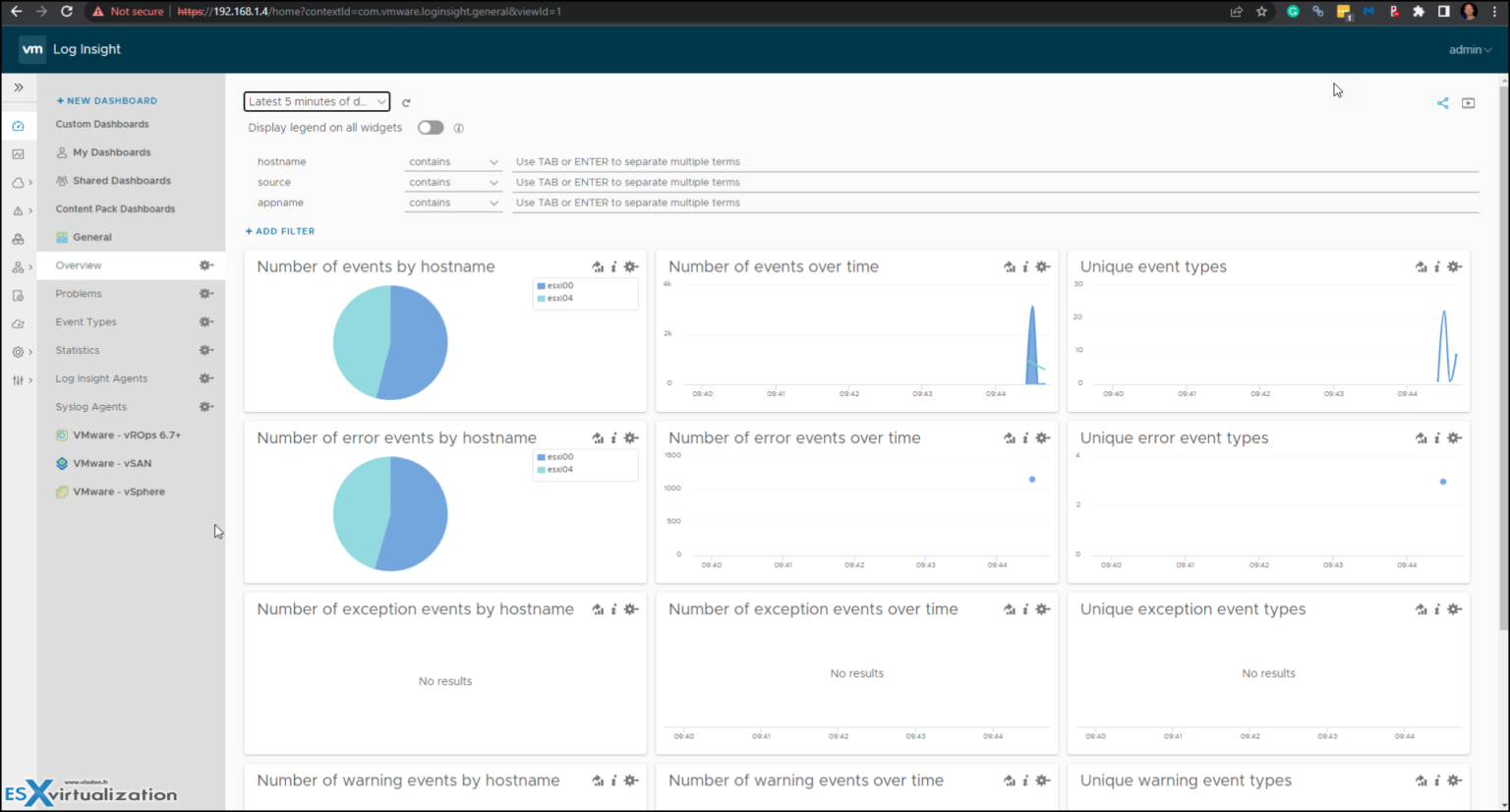Open the Dashboards speedometer icon in sidebar
The height and width of the screenshot is (812, 1510).
pyautogui.click(x=19, y=126)
